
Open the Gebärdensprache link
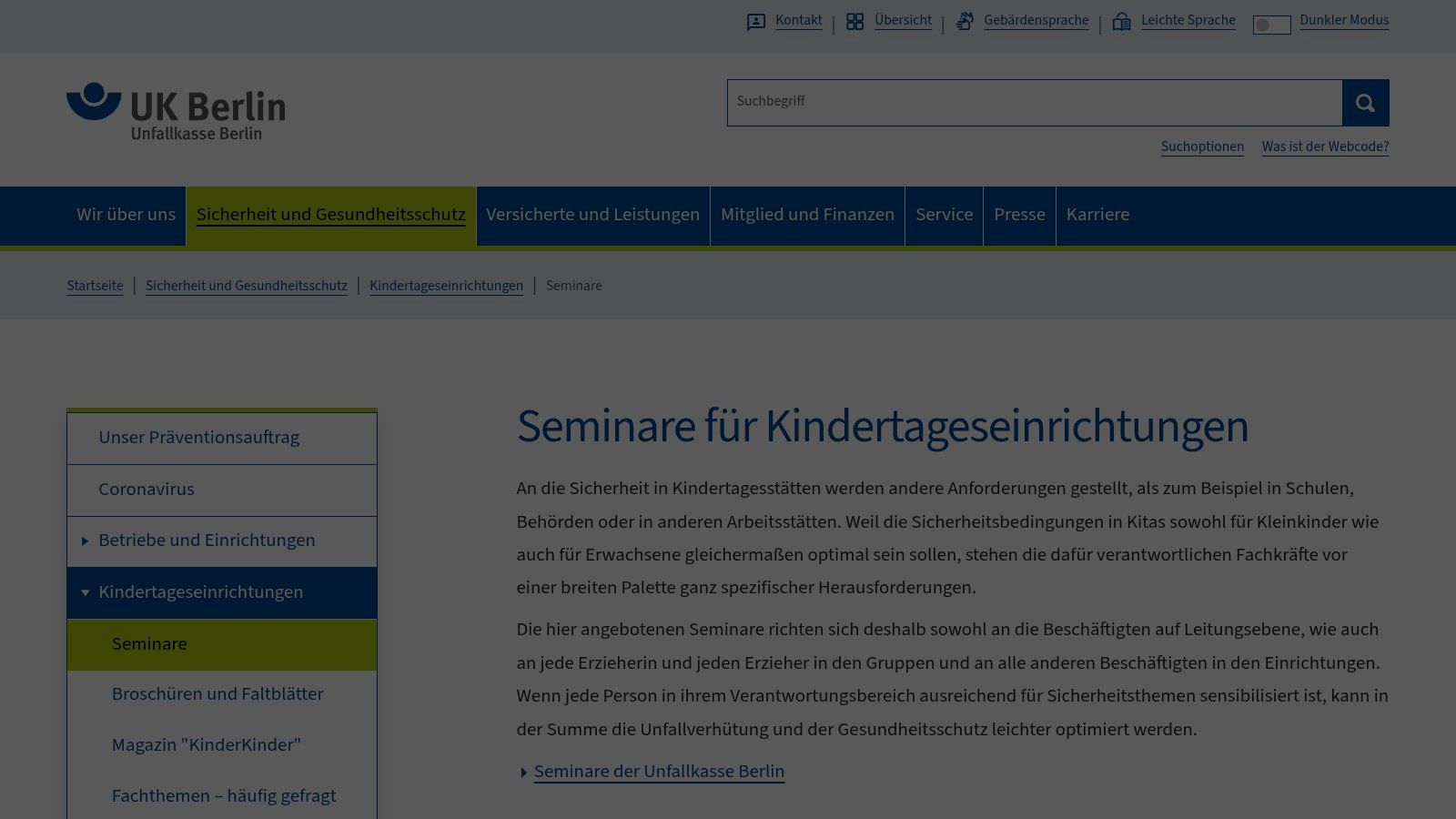1036,21
